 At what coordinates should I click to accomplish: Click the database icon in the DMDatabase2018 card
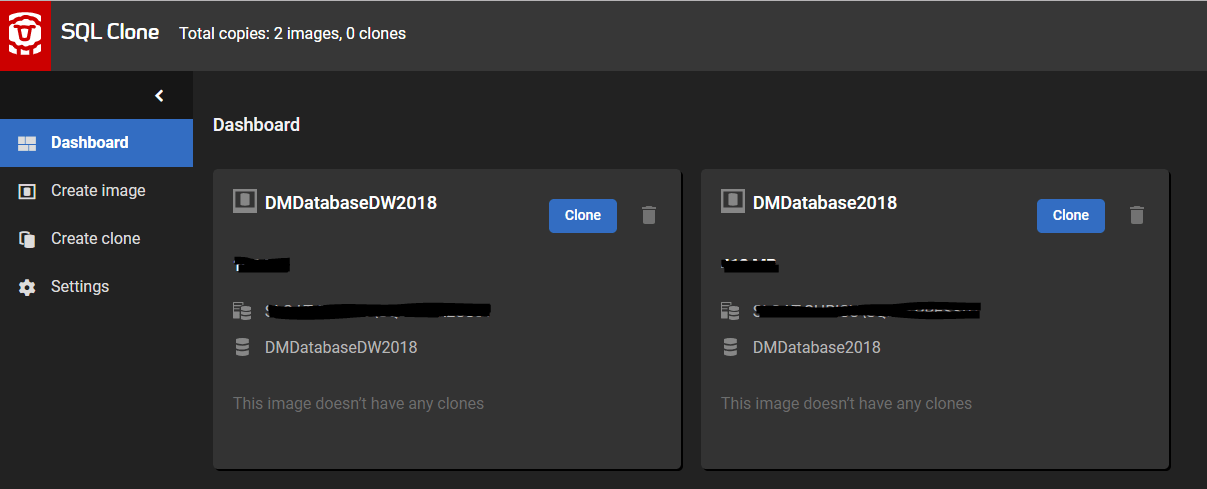[730, 347]
